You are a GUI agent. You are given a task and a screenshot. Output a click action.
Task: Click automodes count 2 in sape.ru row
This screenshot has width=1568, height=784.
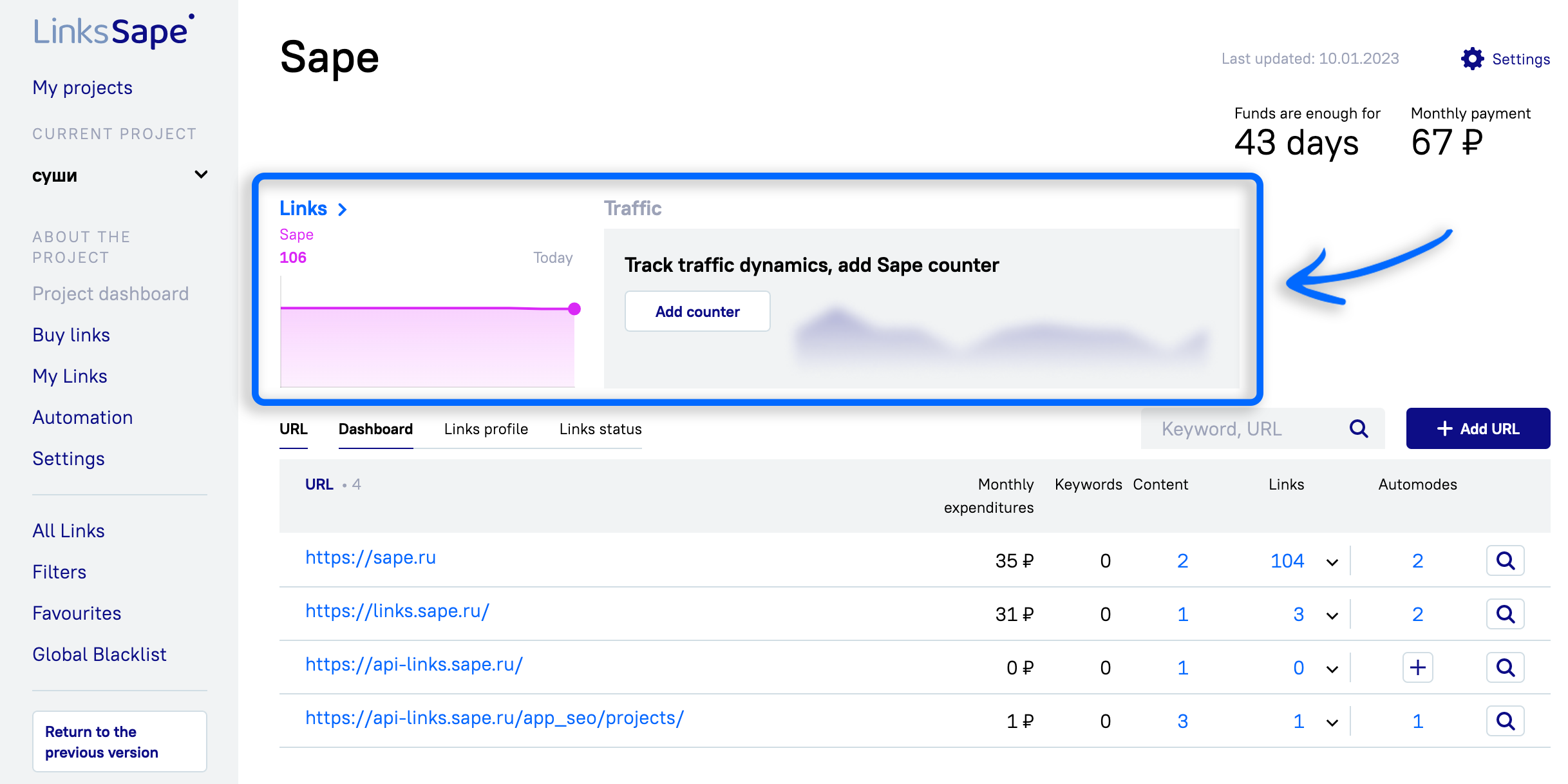[x=1417, y=560]
